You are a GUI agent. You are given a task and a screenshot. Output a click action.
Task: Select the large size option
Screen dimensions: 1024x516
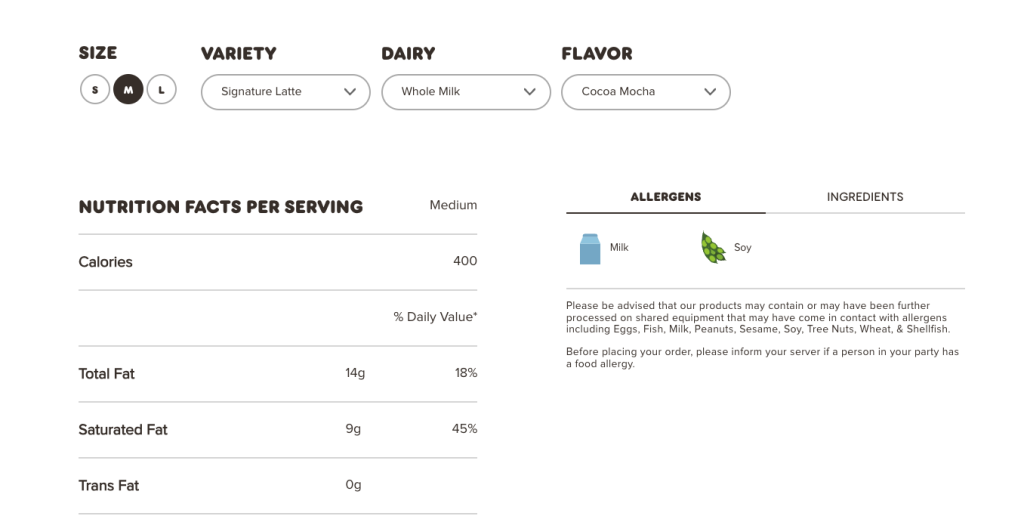click(161, 90)
